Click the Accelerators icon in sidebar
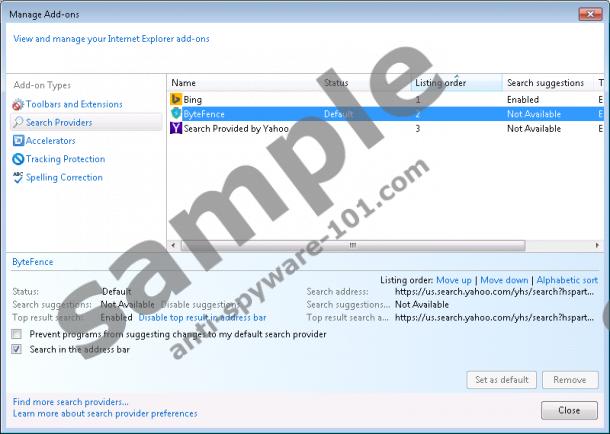The height and width of the screenshot is (434, 610). 17,141
